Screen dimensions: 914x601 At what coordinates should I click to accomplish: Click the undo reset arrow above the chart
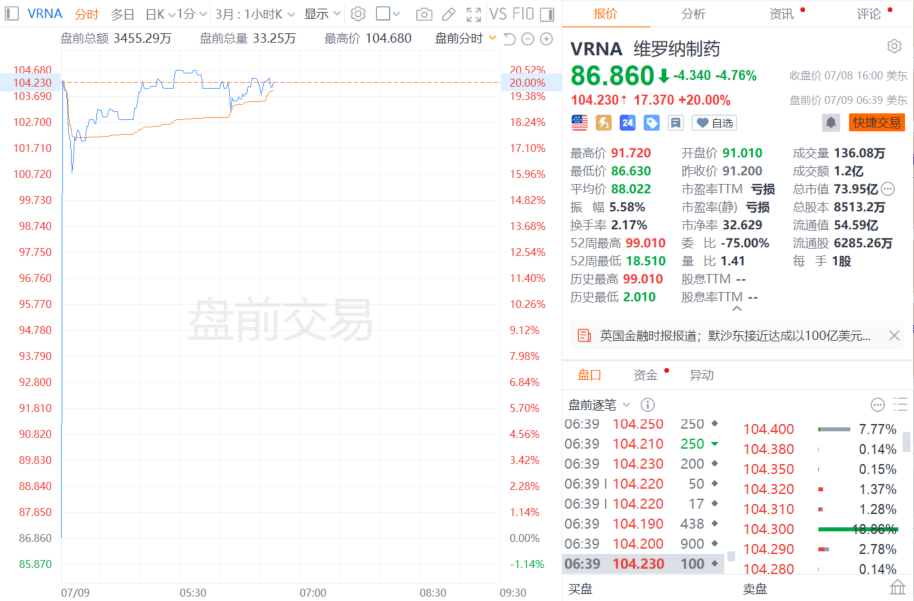[x=509, y=38]
